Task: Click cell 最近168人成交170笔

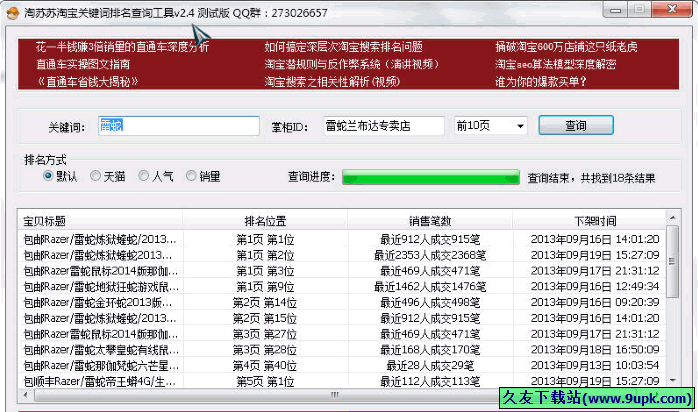Action: point(430,350)
